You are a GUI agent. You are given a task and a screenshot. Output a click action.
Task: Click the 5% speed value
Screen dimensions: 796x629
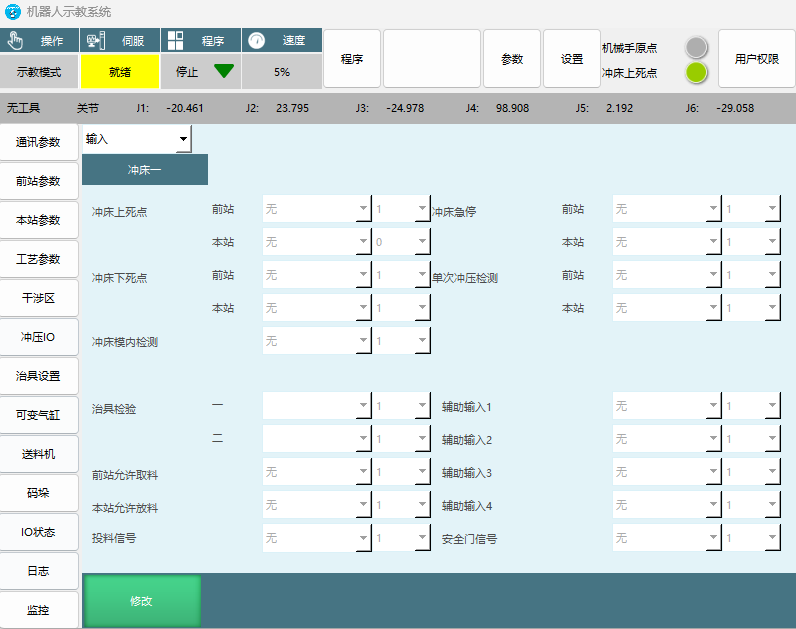(282, 72)
